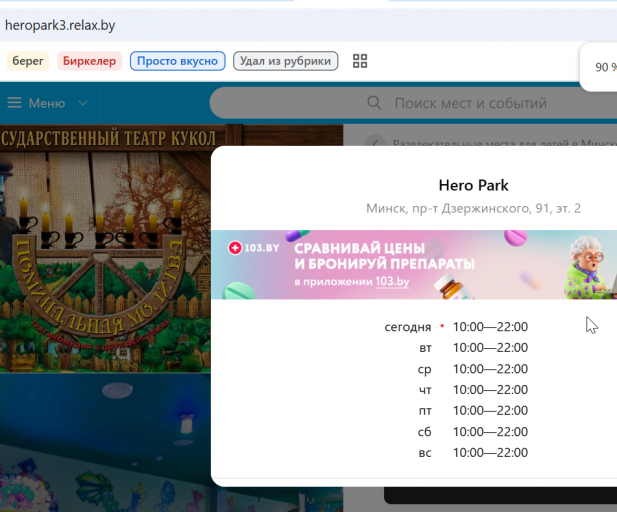Open the hamburger Меню icon
This screenshot has width=617, height=512.
(x=15, y=103)
